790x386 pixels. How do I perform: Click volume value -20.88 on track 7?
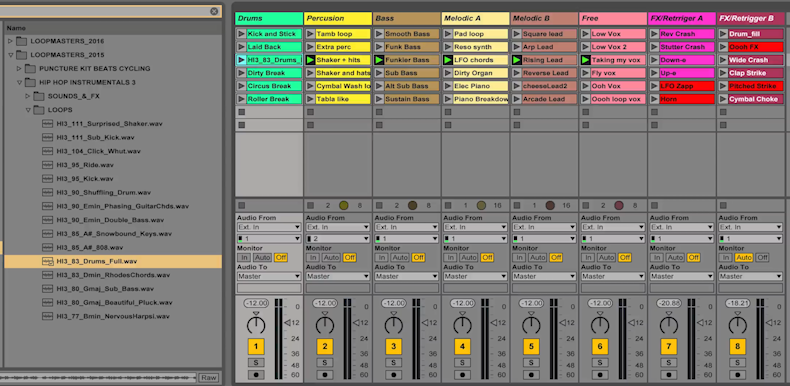tap(669, 303)
